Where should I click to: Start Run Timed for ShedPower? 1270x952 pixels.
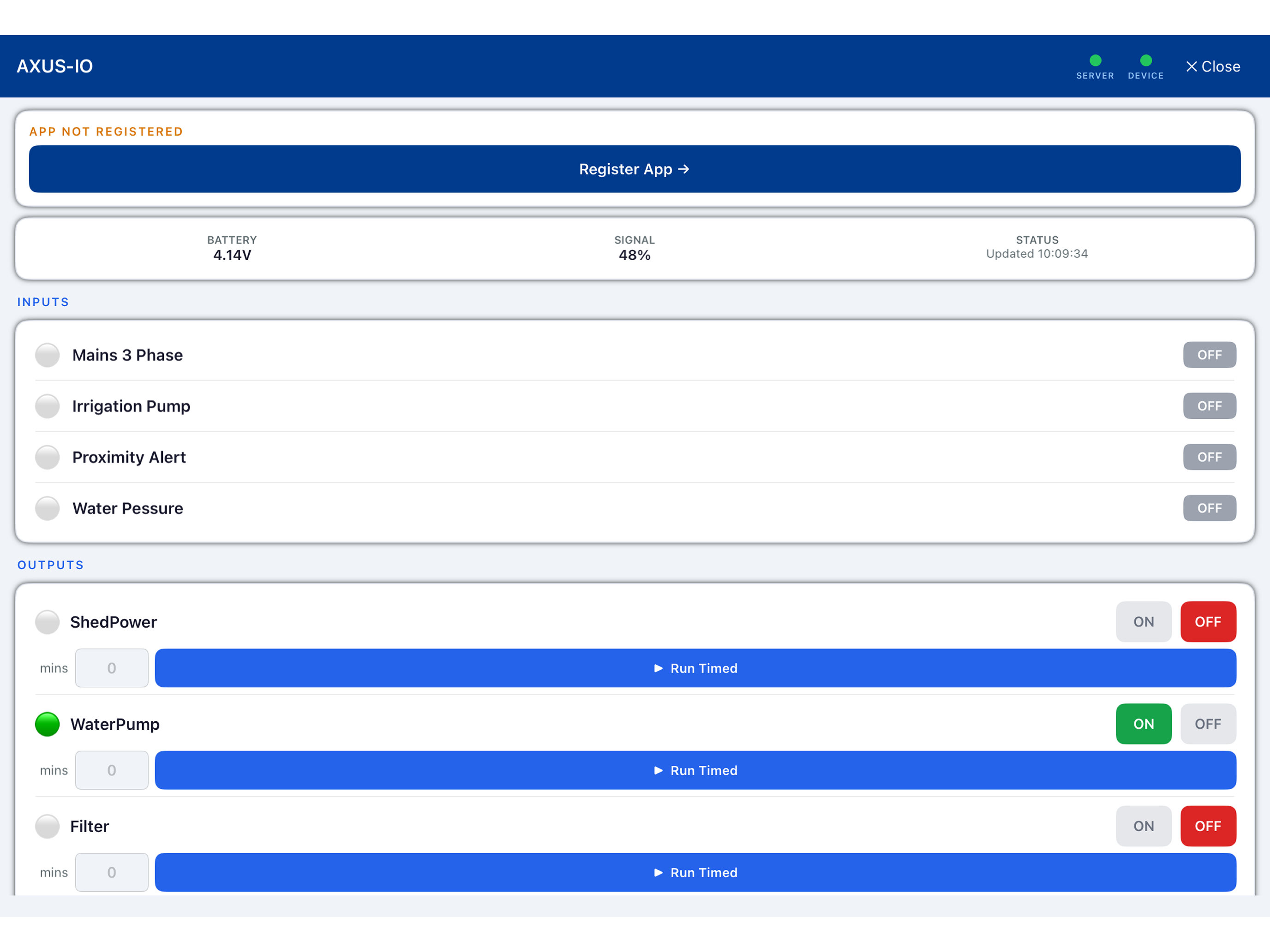tap(695, 668)
